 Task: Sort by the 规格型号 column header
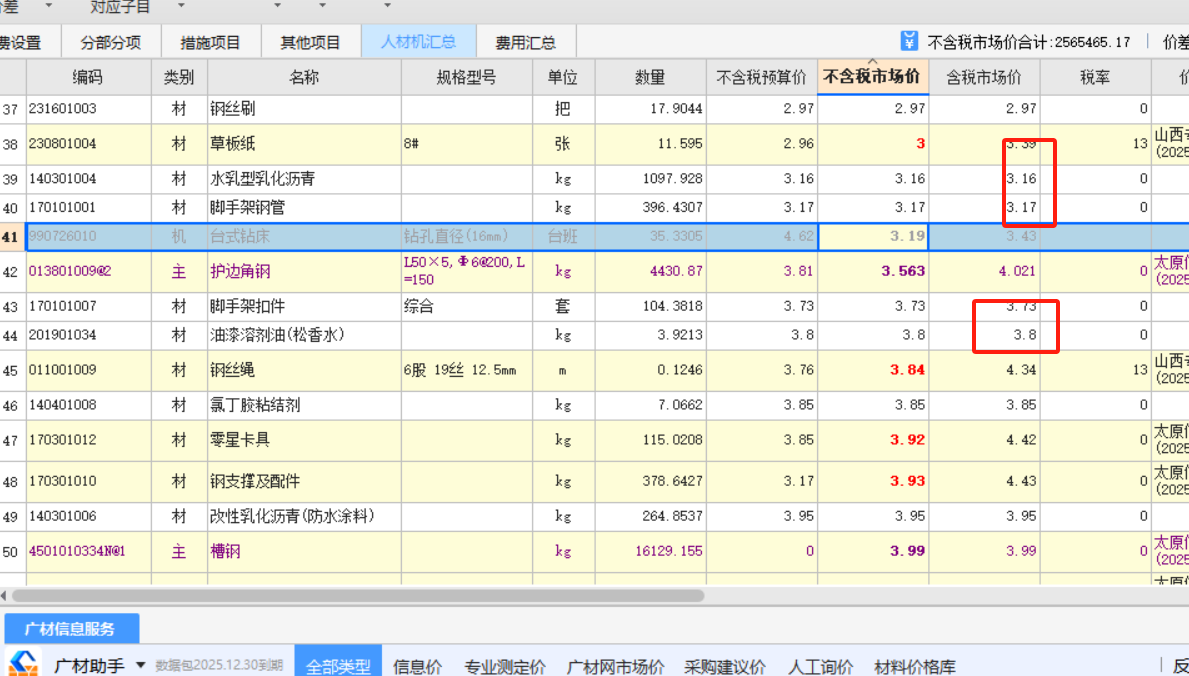466,77
